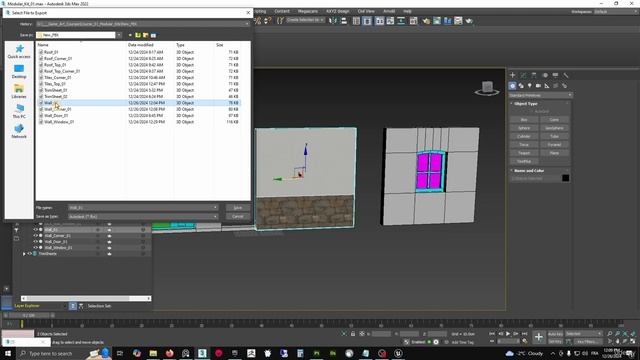The width and height of the screenshot is (640, 360).
Task: Click the Cancel button in export dialog
Action: click(238, 216)
